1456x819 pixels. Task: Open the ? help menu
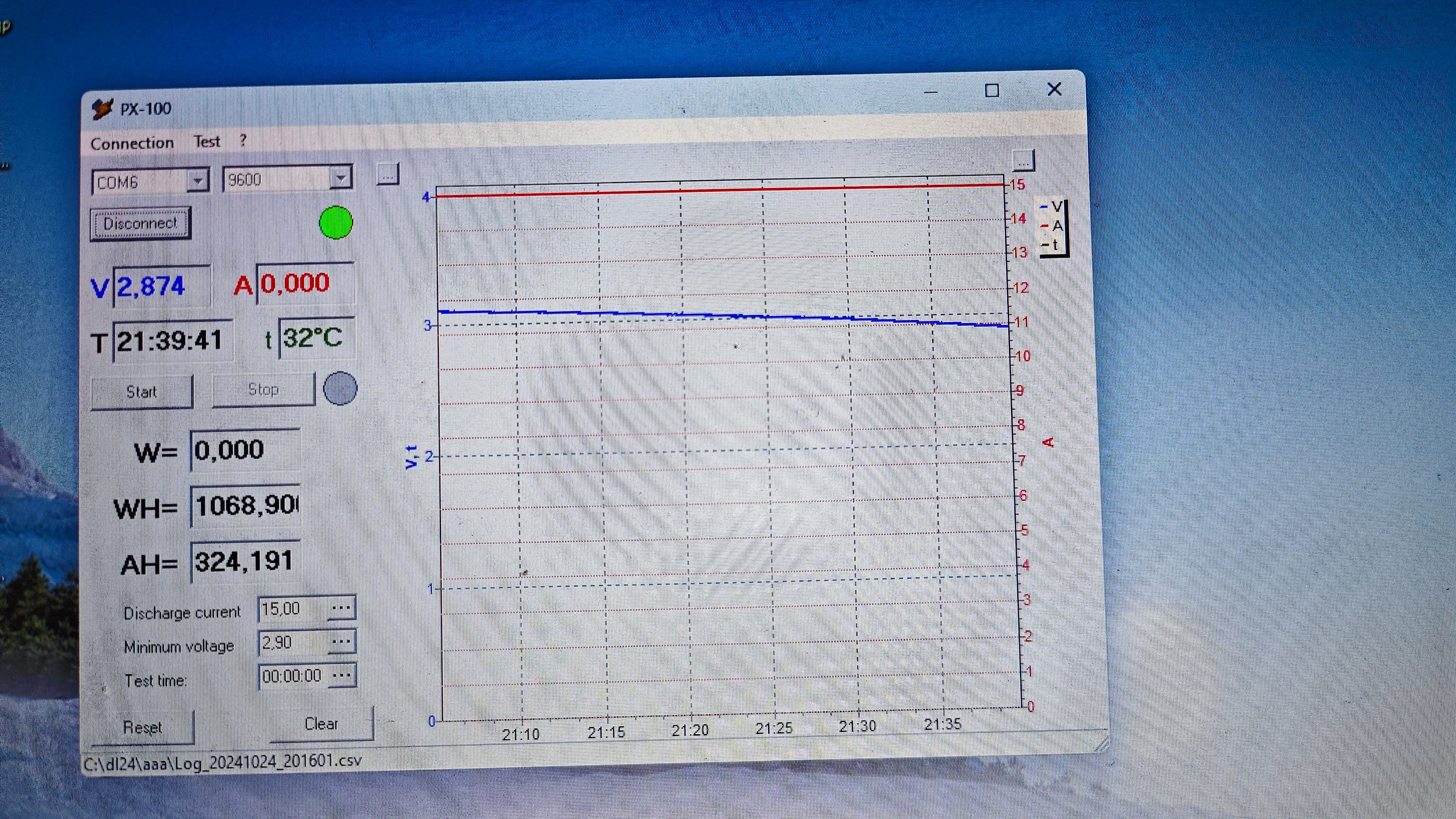click(243, 140)
